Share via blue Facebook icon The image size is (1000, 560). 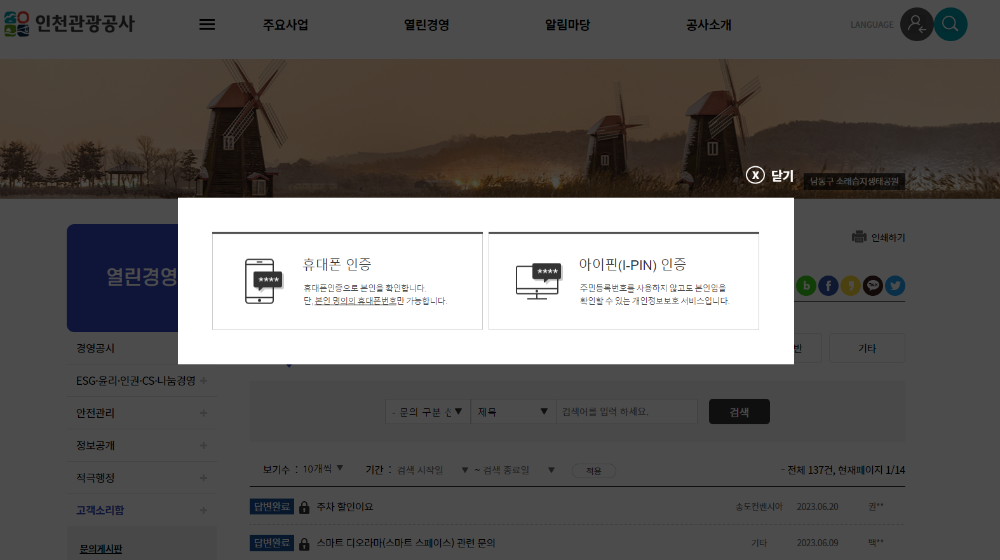[x=828, y=286]
